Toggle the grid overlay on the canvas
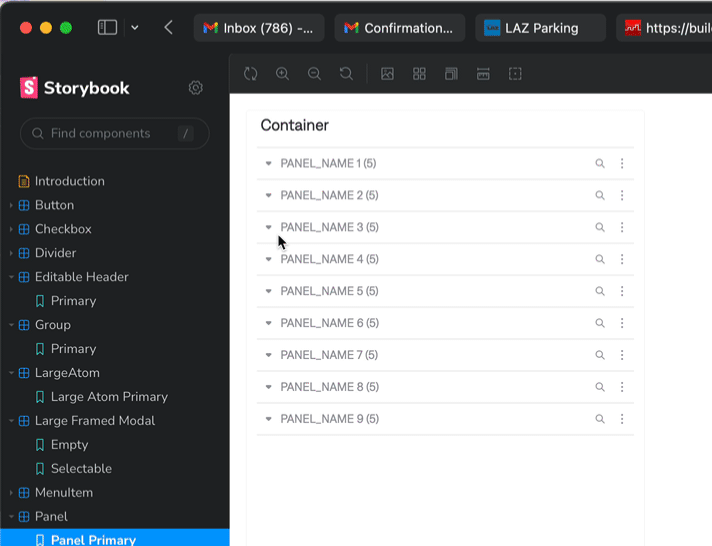Screen dimensions: 712x546 pyautogui.click(x=420, y=74)
